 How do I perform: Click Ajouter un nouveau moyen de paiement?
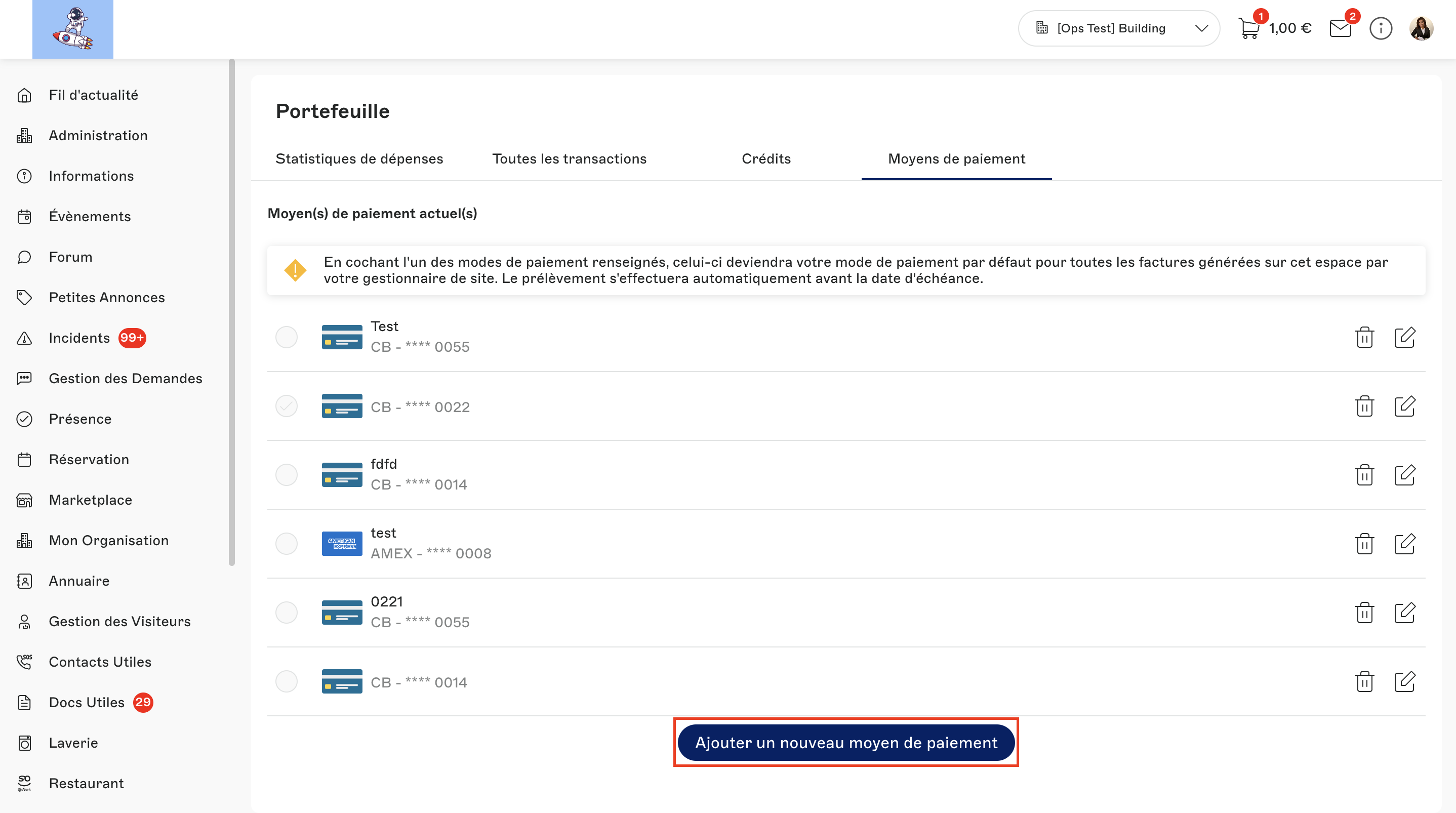845,742
